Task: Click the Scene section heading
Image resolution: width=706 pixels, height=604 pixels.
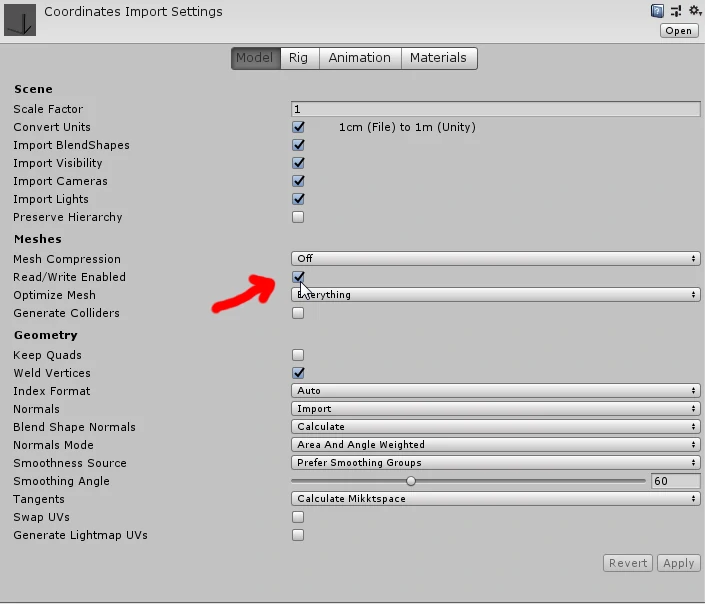Action: 33,89
